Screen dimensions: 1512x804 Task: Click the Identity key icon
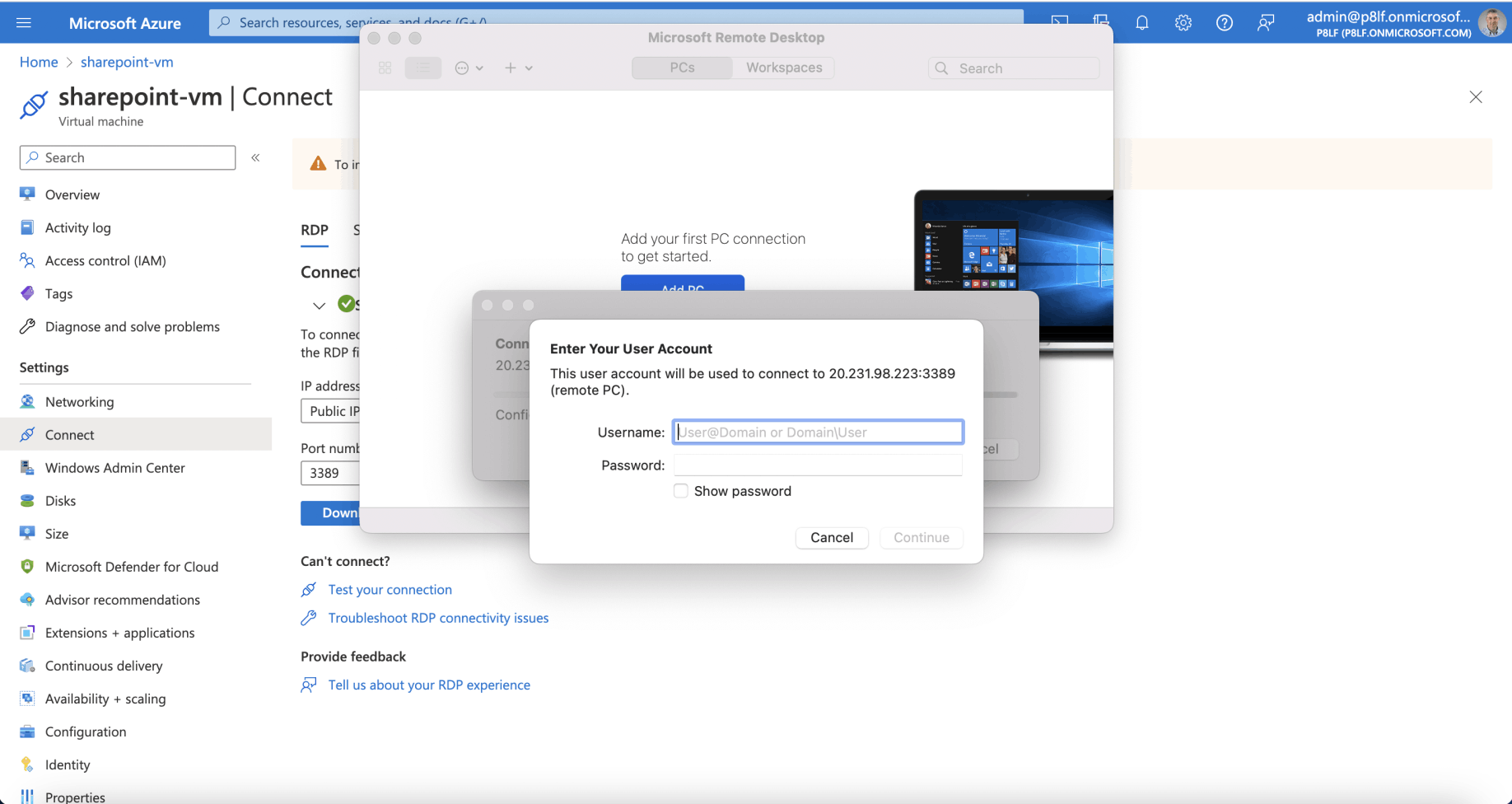(x=27, y=764)
